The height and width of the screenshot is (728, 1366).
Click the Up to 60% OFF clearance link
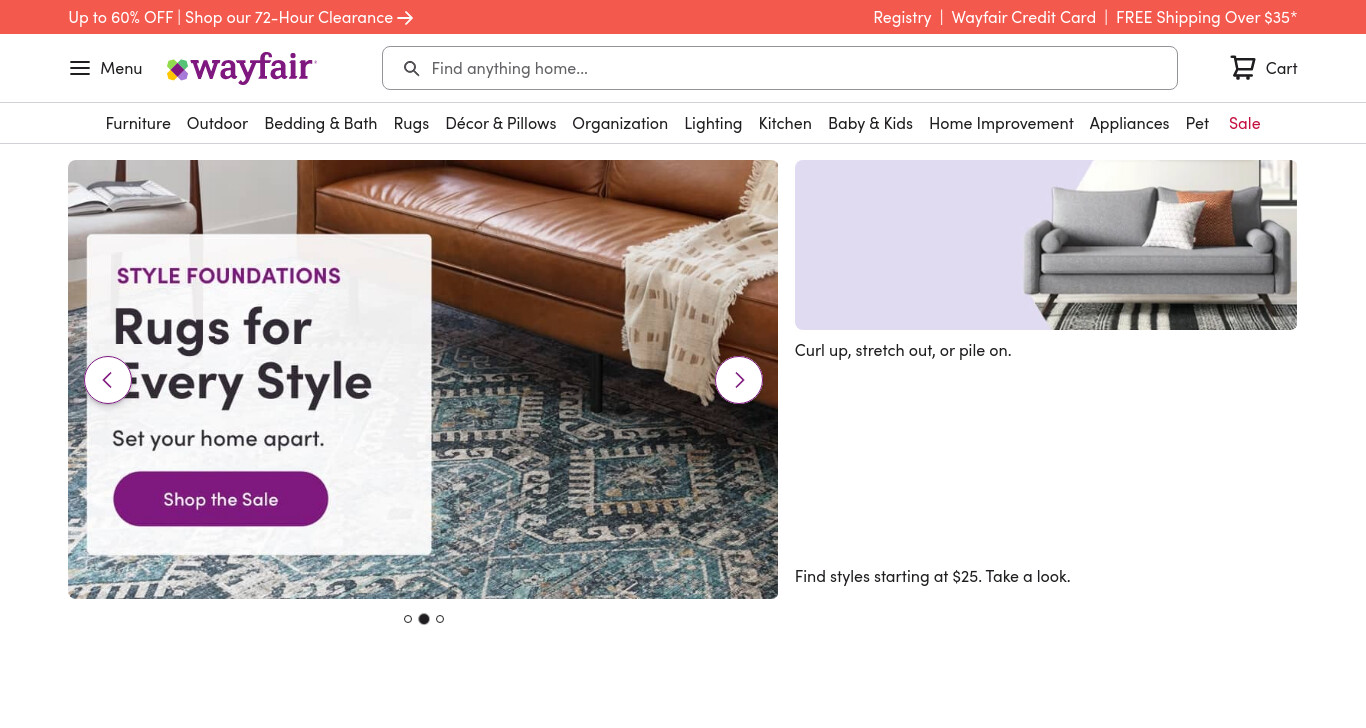point(240,17)
